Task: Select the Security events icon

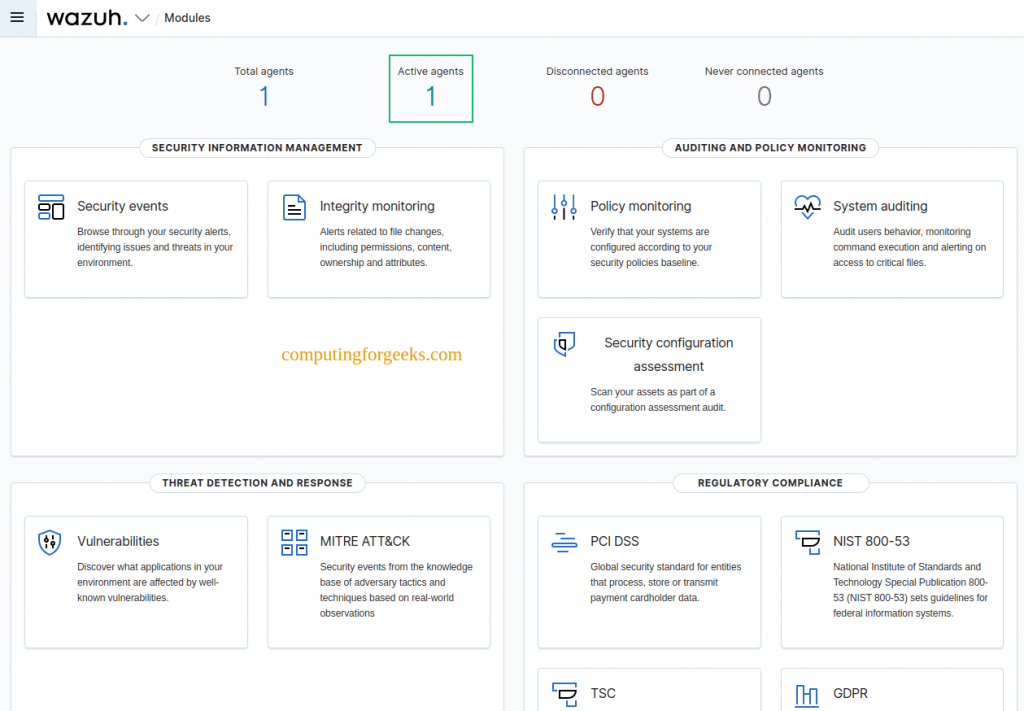Action: pyautogui.click(x=51, y=207)
